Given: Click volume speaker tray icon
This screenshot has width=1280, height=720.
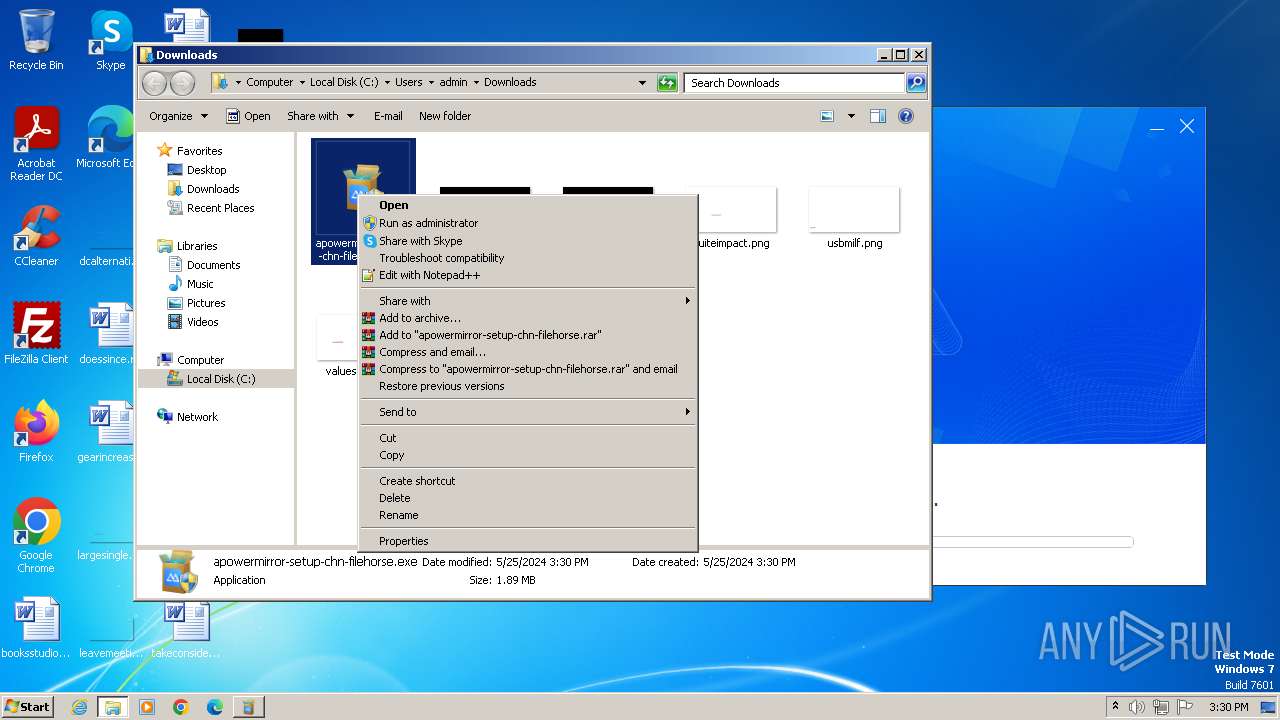Looking at the screenshot, I should pyautogui.click(x=1136, y=707).
